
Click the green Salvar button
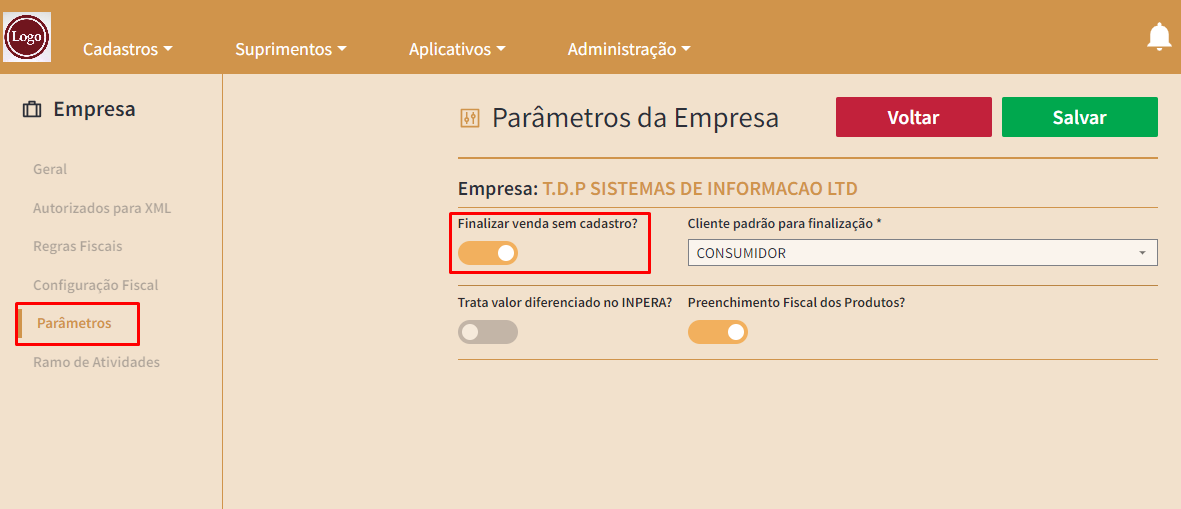1079,117
